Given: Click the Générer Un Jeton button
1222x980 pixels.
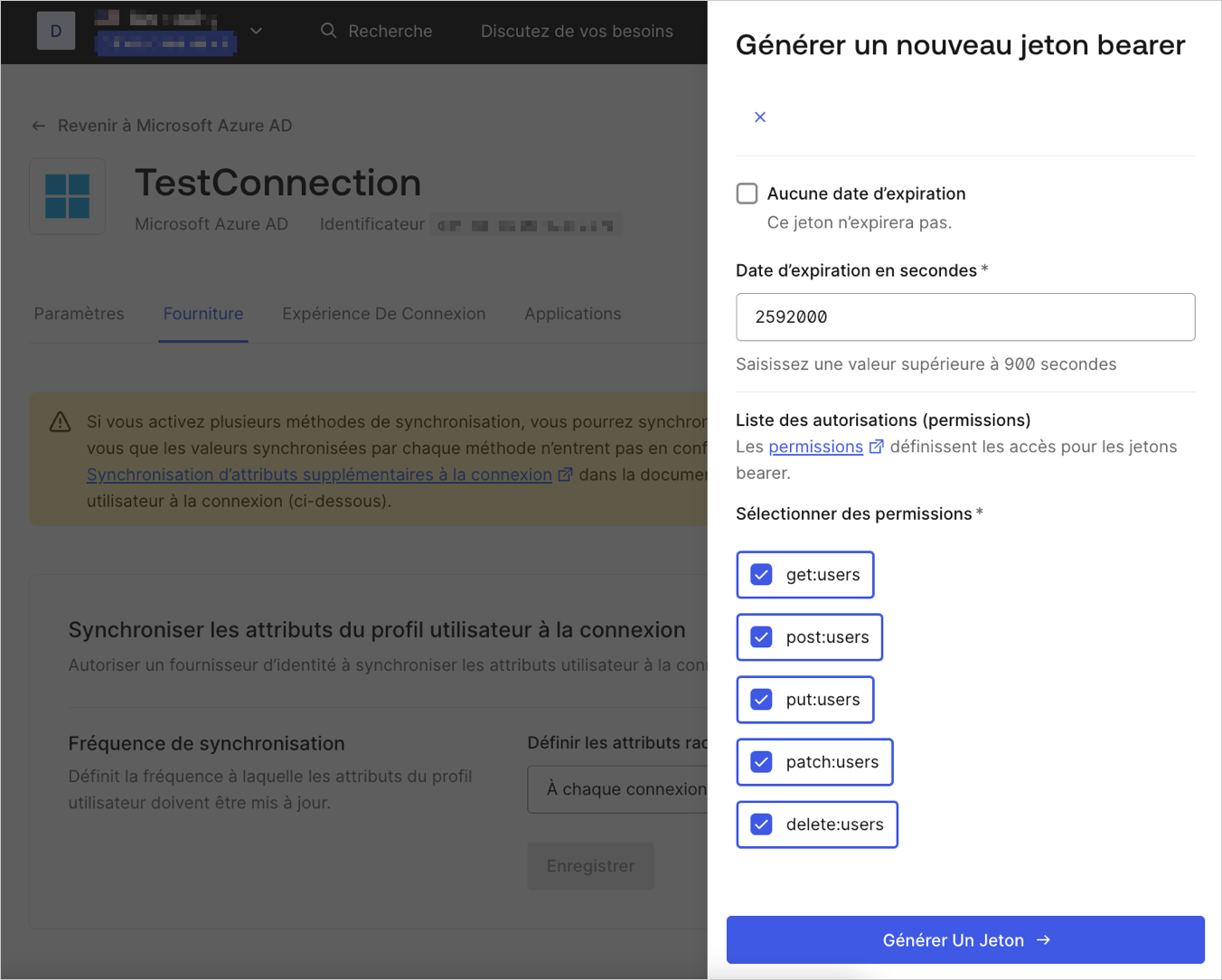Looking at the screenshot, I should [x=965, y=939].
